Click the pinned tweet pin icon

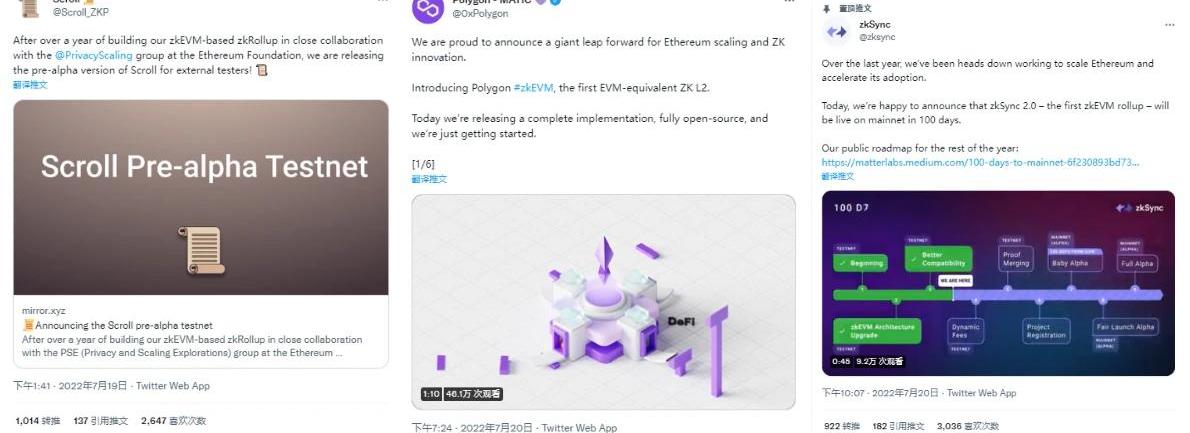pyautogui.click(x=827, y=8)
